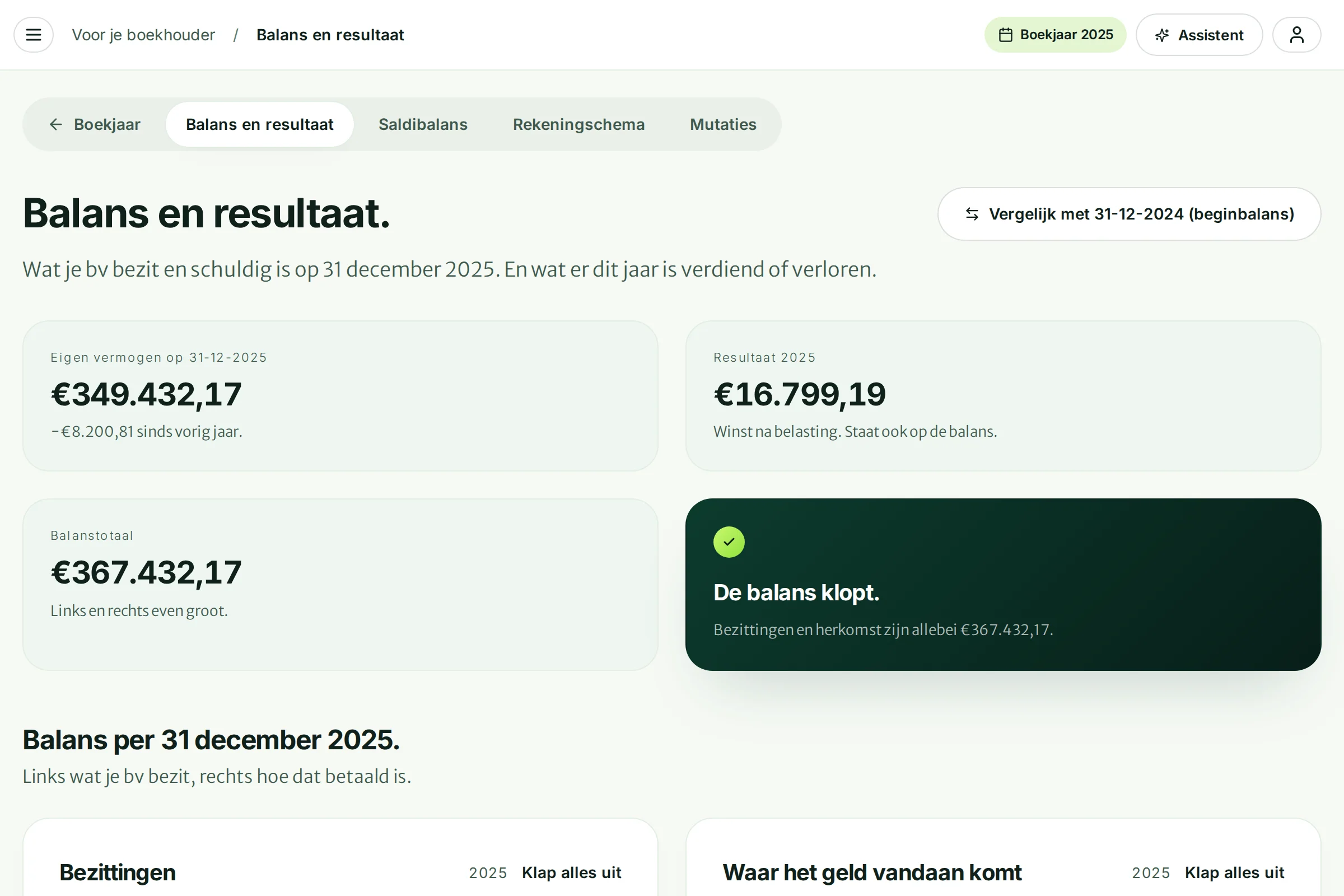Click Bezittingen en herkomst zijn allebei text
1344x896 pixels.
click(x=883, y=629)
